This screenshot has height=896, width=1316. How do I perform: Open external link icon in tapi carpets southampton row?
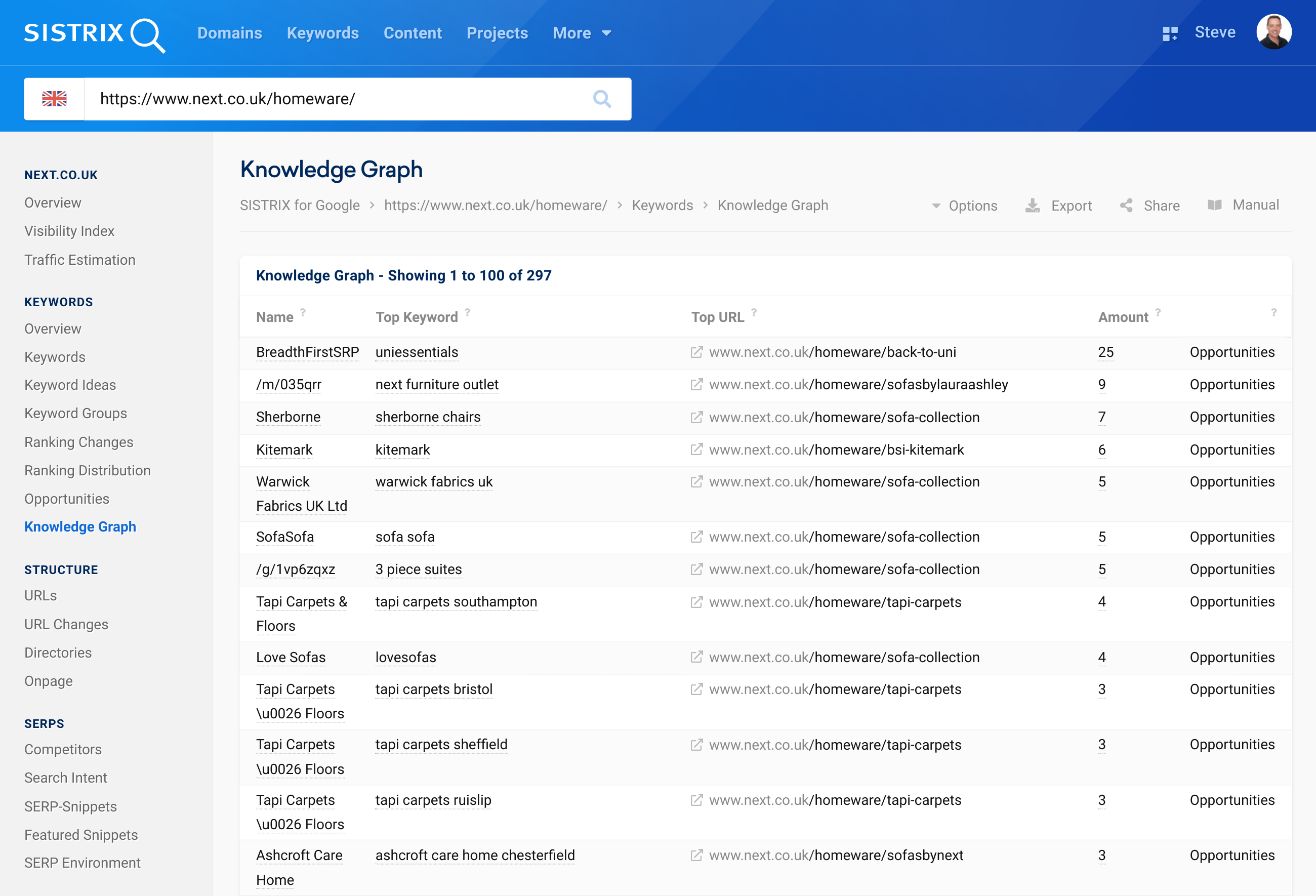[696, 602]
